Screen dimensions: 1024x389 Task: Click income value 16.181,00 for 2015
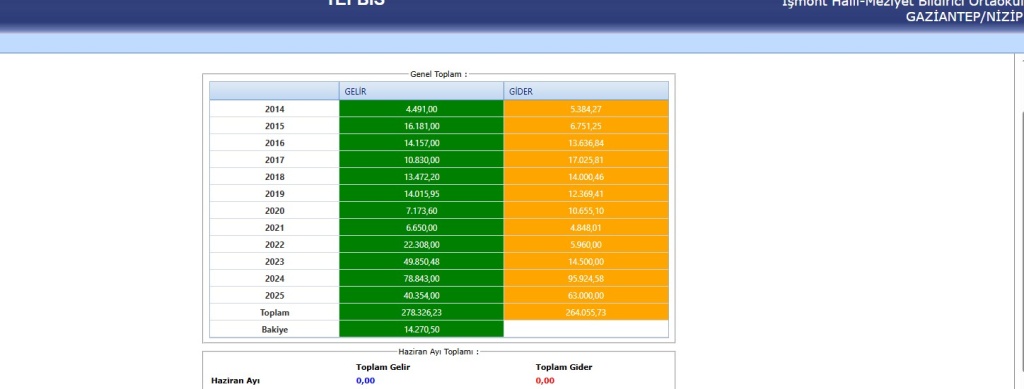click(421, 126)
